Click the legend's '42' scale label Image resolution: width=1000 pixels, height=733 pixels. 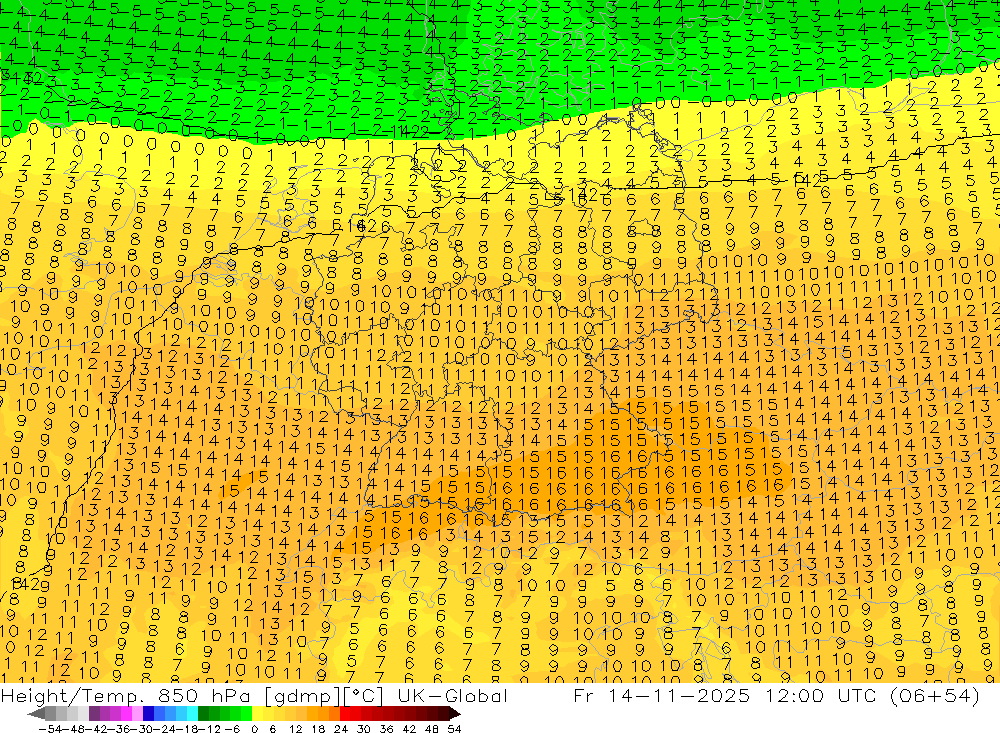coord(409,729)
